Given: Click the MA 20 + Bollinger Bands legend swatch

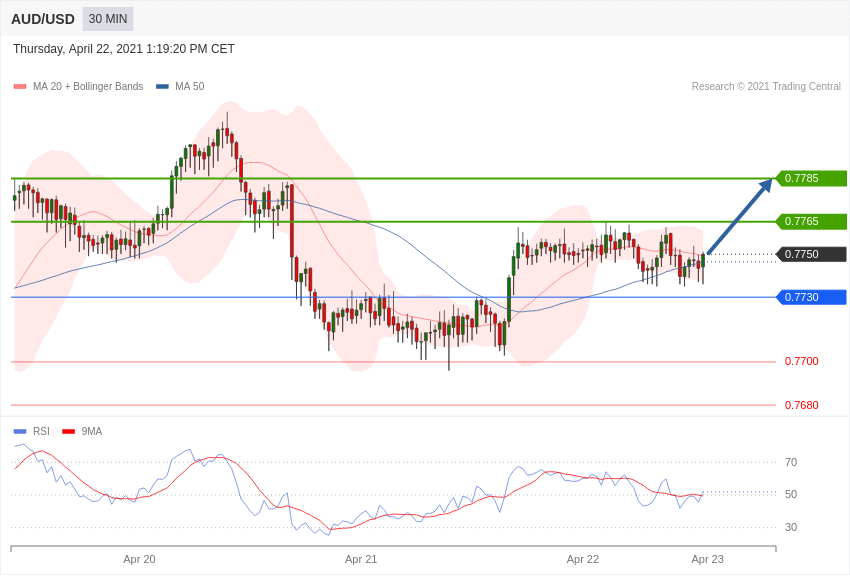Looking at the screenshot, I should (20, 87).
